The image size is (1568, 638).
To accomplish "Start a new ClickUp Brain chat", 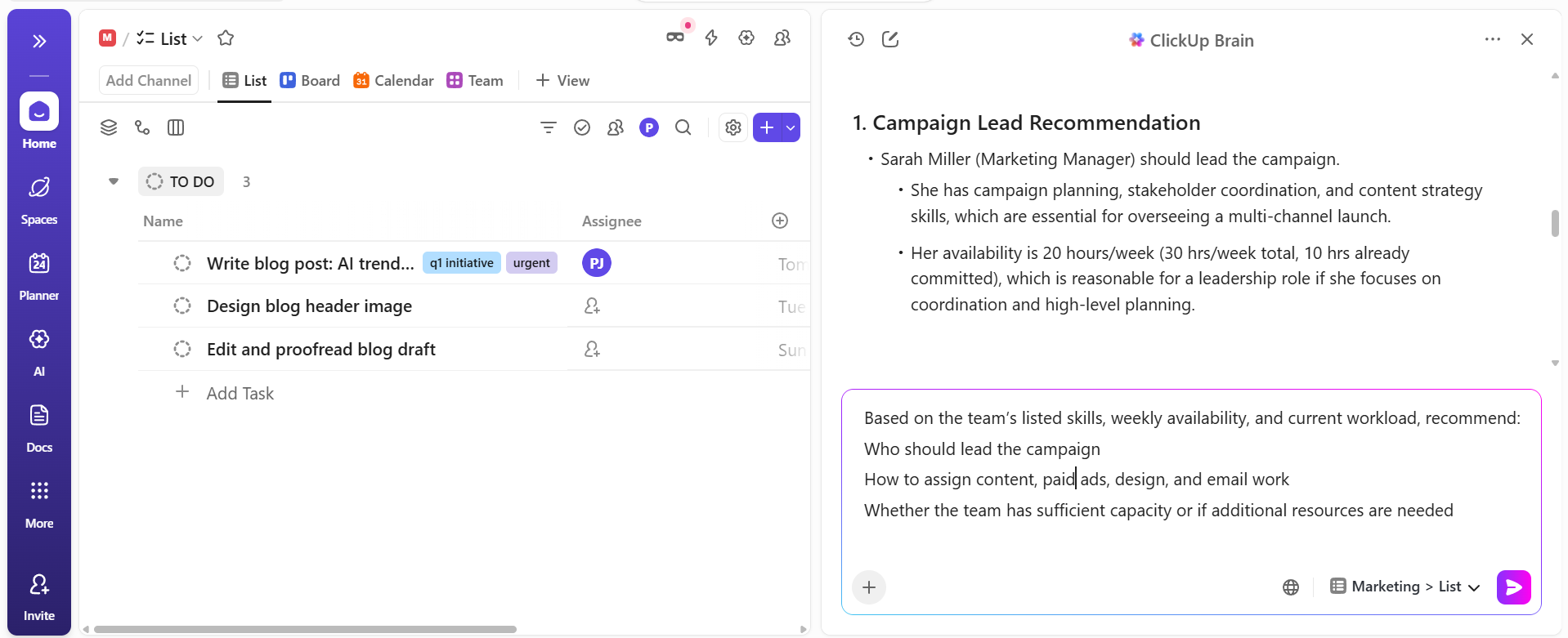I will [890, 39].
